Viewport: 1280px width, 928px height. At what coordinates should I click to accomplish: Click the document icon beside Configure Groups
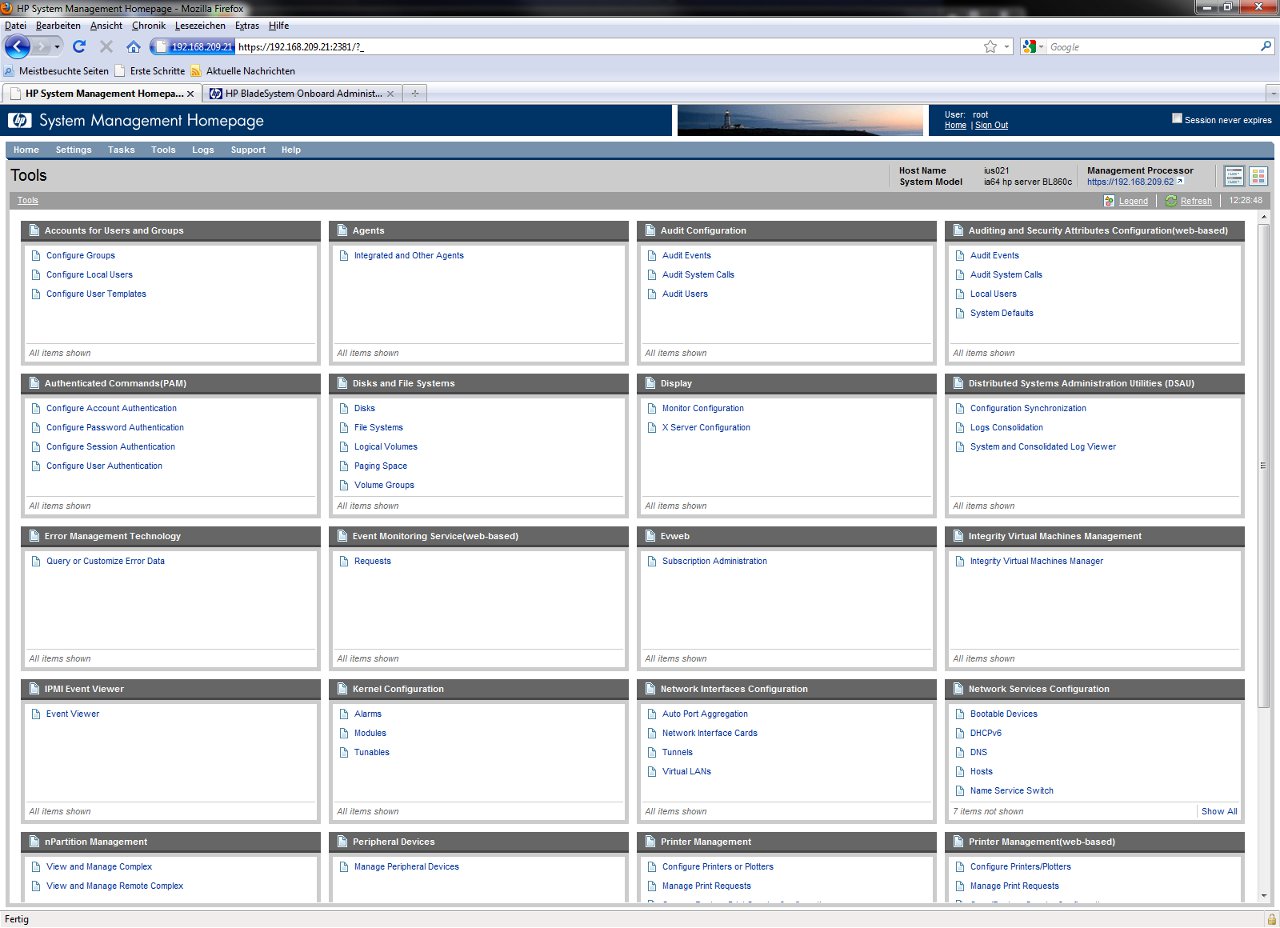(x=37, y=256)
